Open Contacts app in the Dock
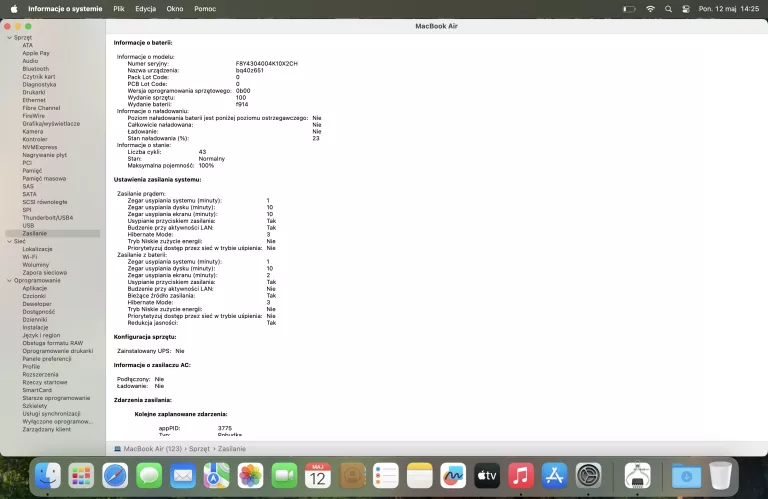This screenshot has height=499, width=768. [x=352, y=475]
